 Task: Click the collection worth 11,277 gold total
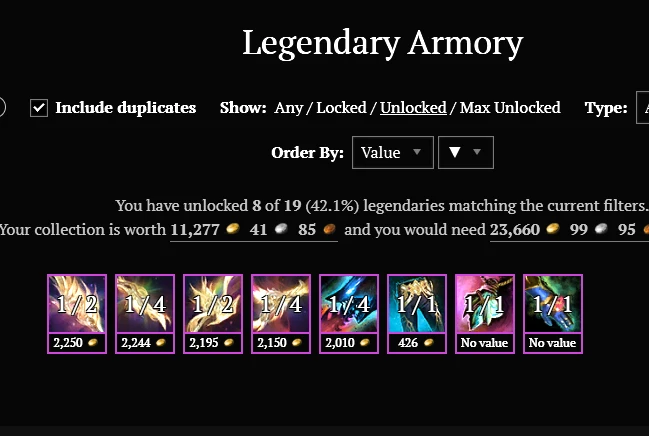coord(254,230)
